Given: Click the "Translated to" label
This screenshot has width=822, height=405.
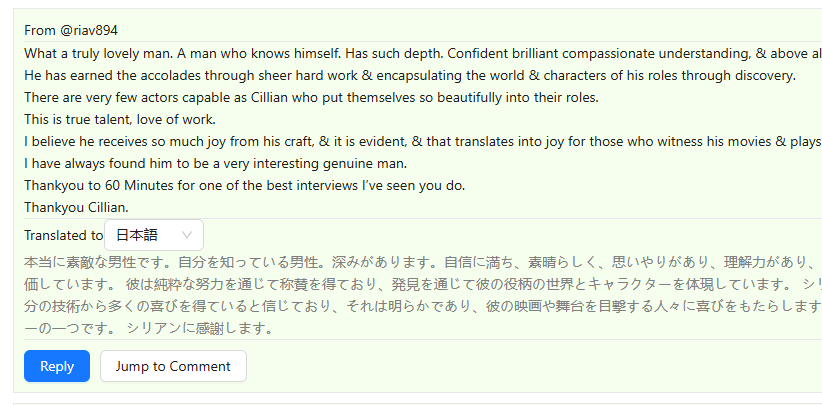Looking at the screenshot, I should tap(63, 236).
